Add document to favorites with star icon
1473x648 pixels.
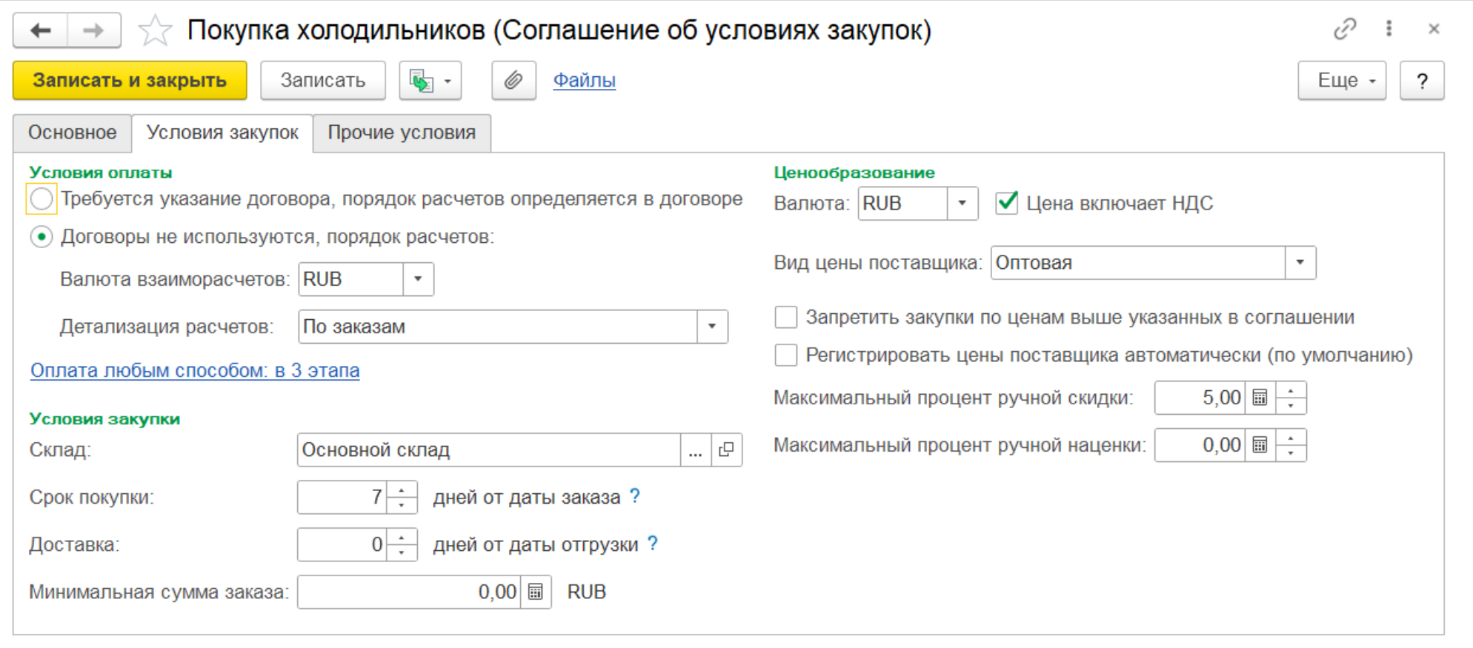pyautogui.click(x=155, y=31)
